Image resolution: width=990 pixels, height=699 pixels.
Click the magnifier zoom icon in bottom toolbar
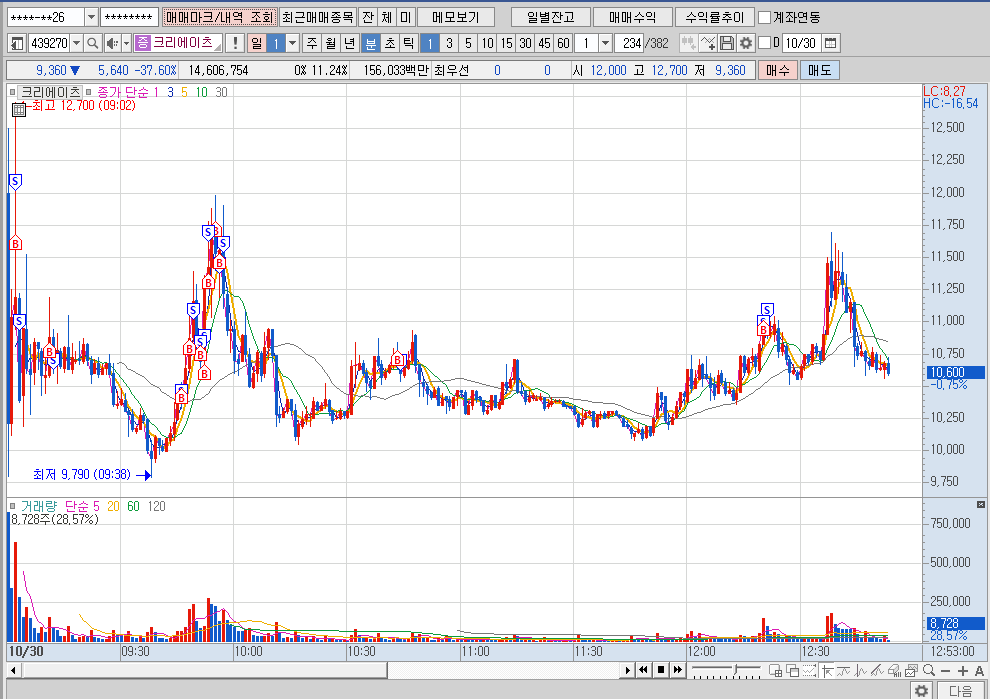929,670
